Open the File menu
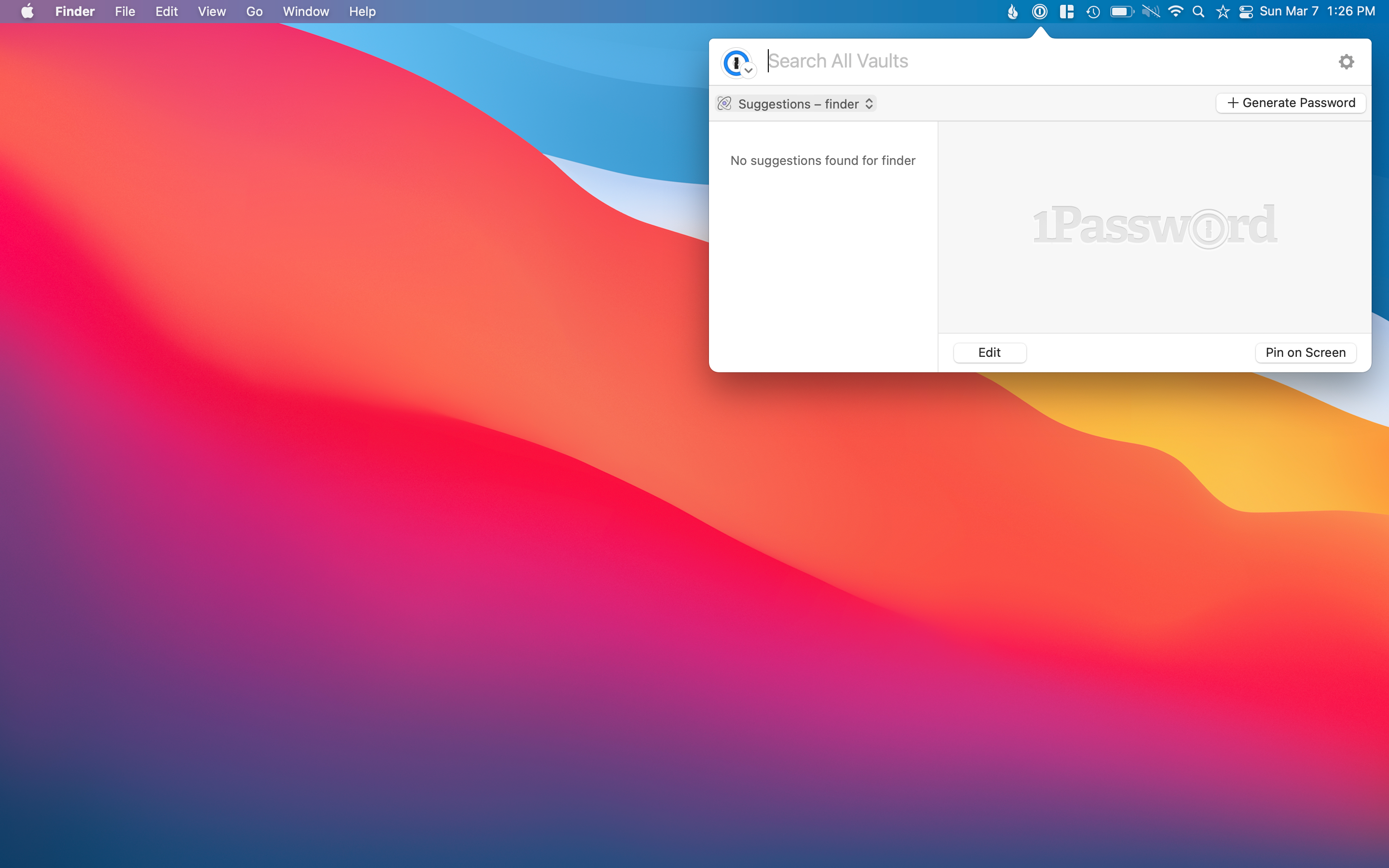Image resolution: width=1389 pixels, height=868 pixels. (124, 12)
